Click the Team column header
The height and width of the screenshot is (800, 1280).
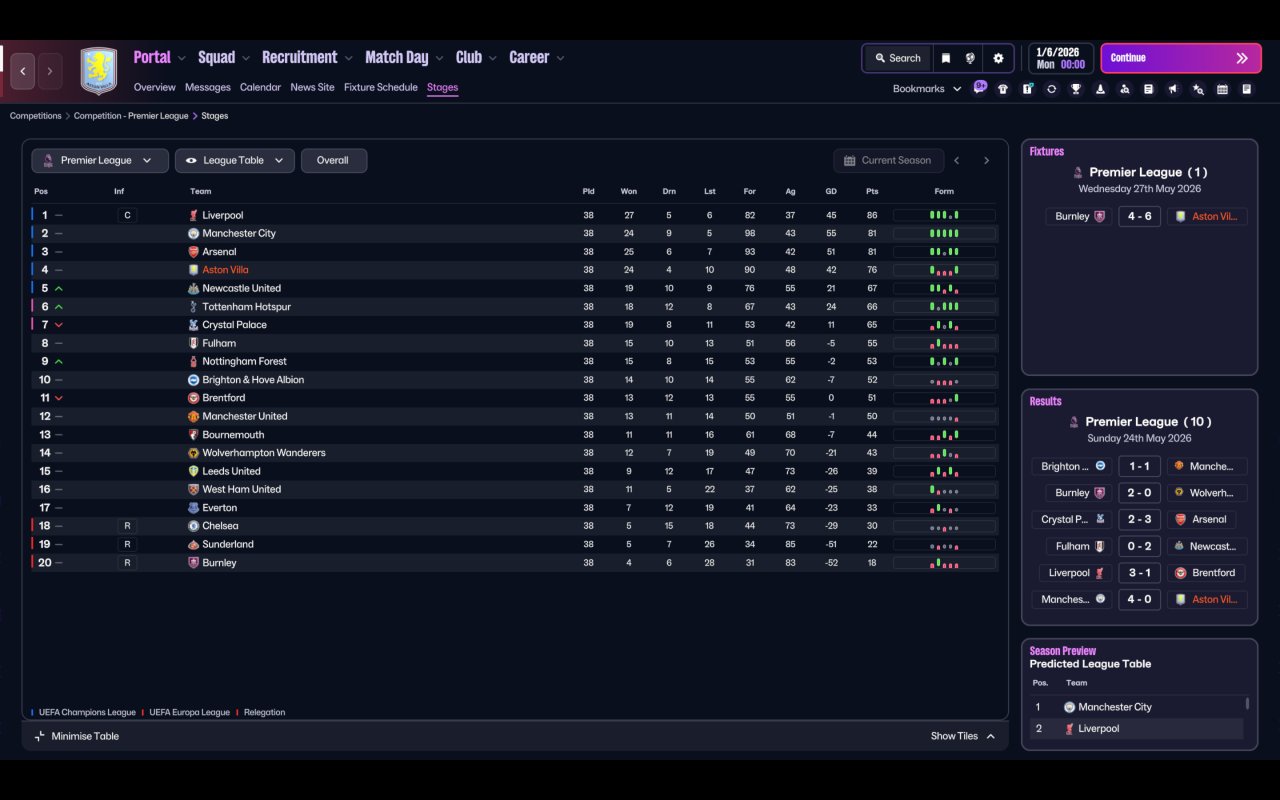(201, 191)
